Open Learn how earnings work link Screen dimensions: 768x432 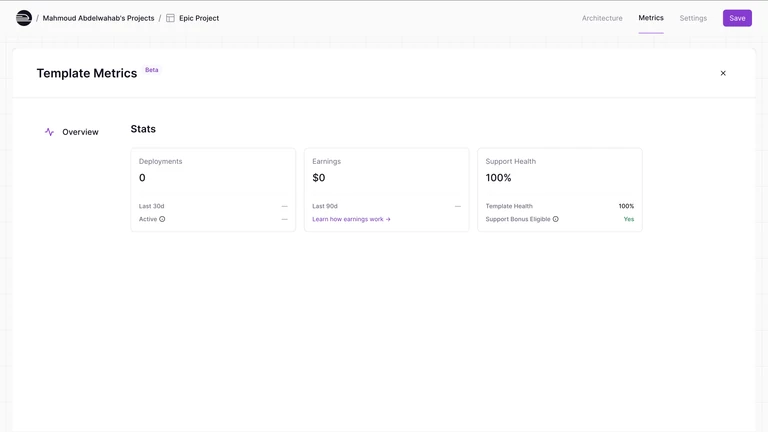351,219
